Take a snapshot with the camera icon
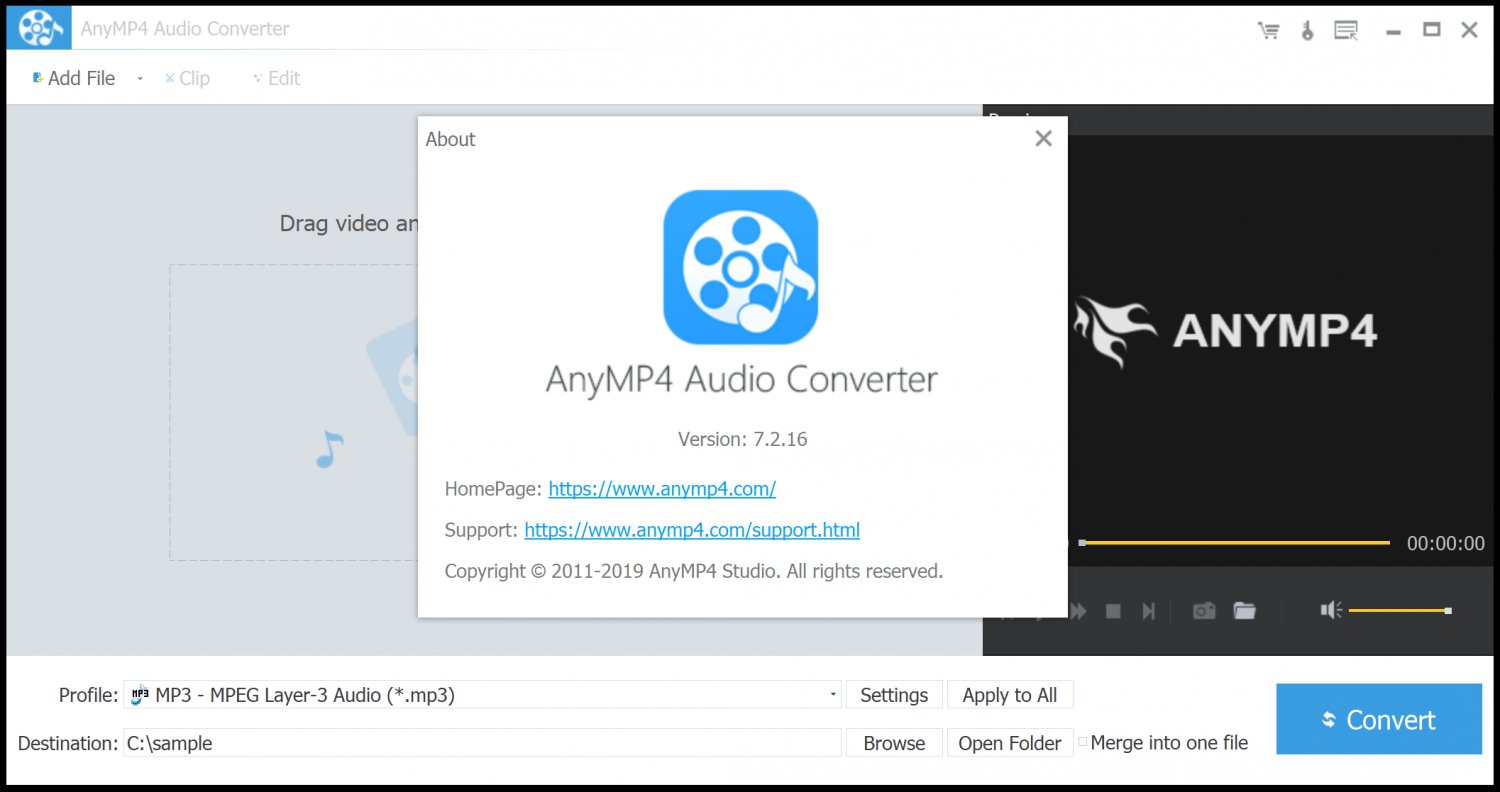Viewport: 1500px width, 792px height. click(x=1204, y=611)
